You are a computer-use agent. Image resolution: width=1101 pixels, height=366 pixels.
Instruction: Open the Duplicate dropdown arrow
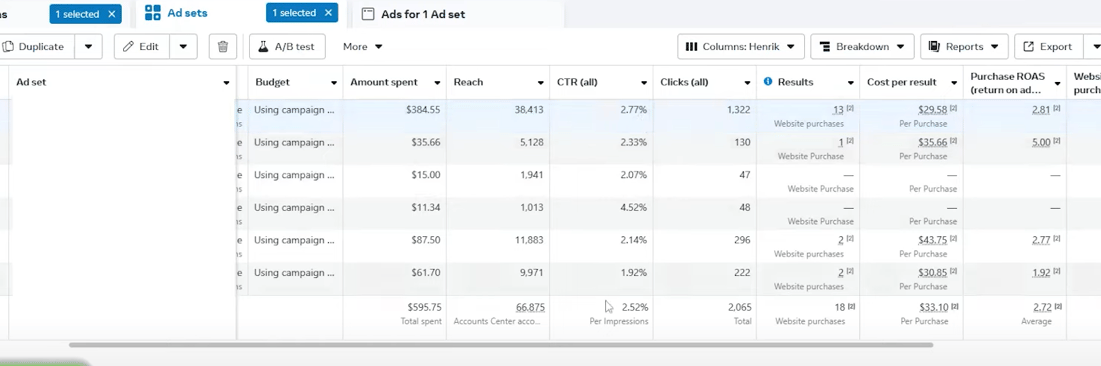88,47
